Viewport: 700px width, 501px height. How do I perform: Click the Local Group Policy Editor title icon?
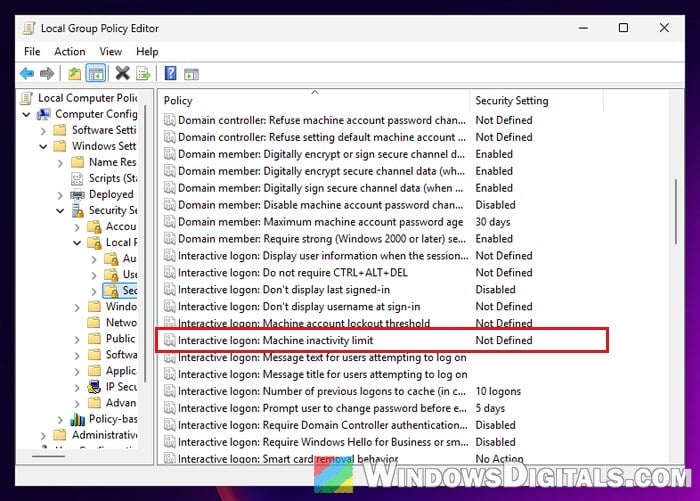tap(29, 28)
